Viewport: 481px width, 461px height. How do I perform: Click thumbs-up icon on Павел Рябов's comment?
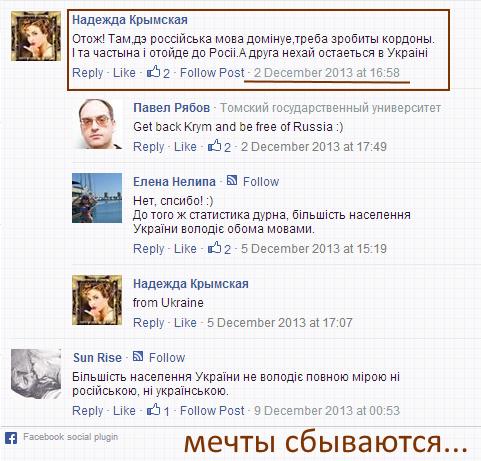coord(214,146)
